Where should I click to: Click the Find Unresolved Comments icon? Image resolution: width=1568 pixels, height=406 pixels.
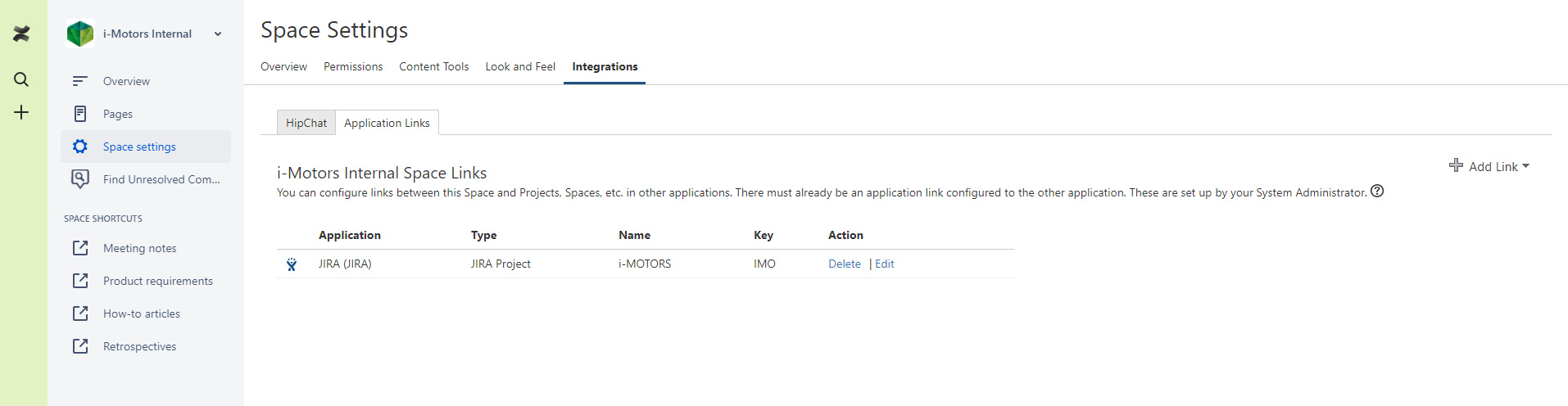point(80,179)
